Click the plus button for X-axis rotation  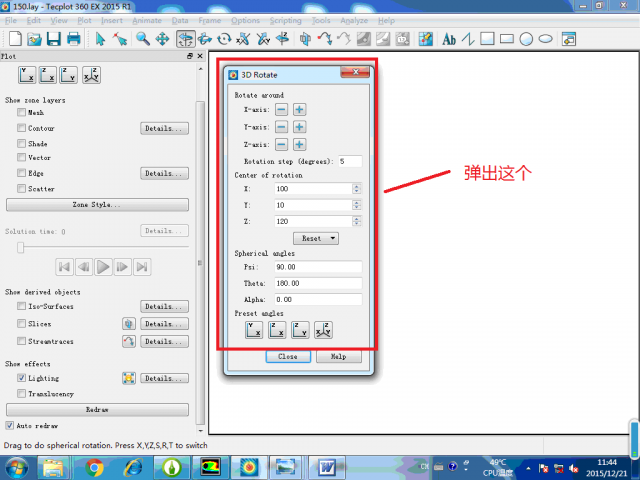[299, 109]
